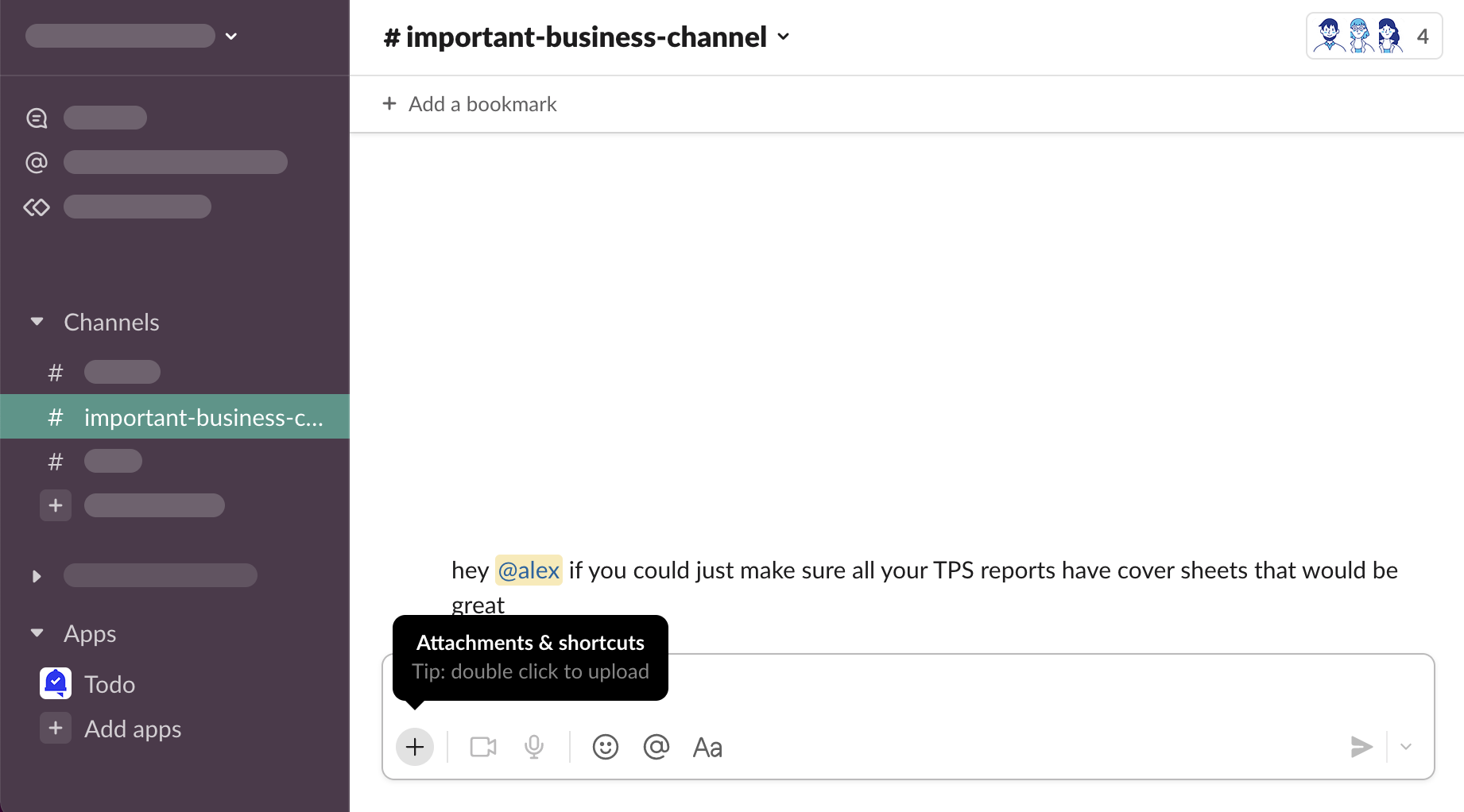The image size is (1464, 812).
Task: Click the attachments plus button in composer
Action: pos(414,747)
